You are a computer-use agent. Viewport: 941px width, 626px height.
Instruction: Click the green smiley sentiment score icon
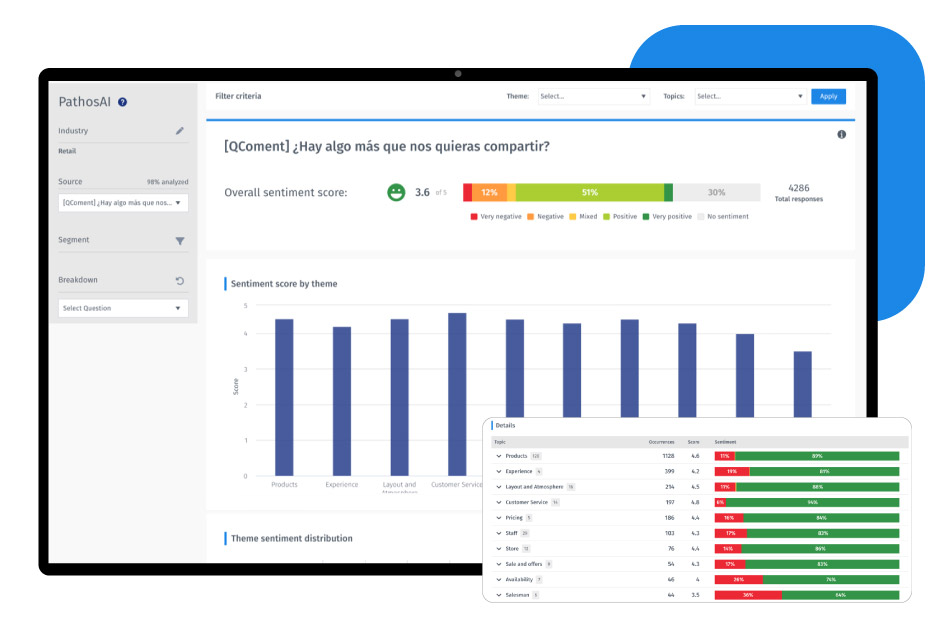click(x=397, y=191)
